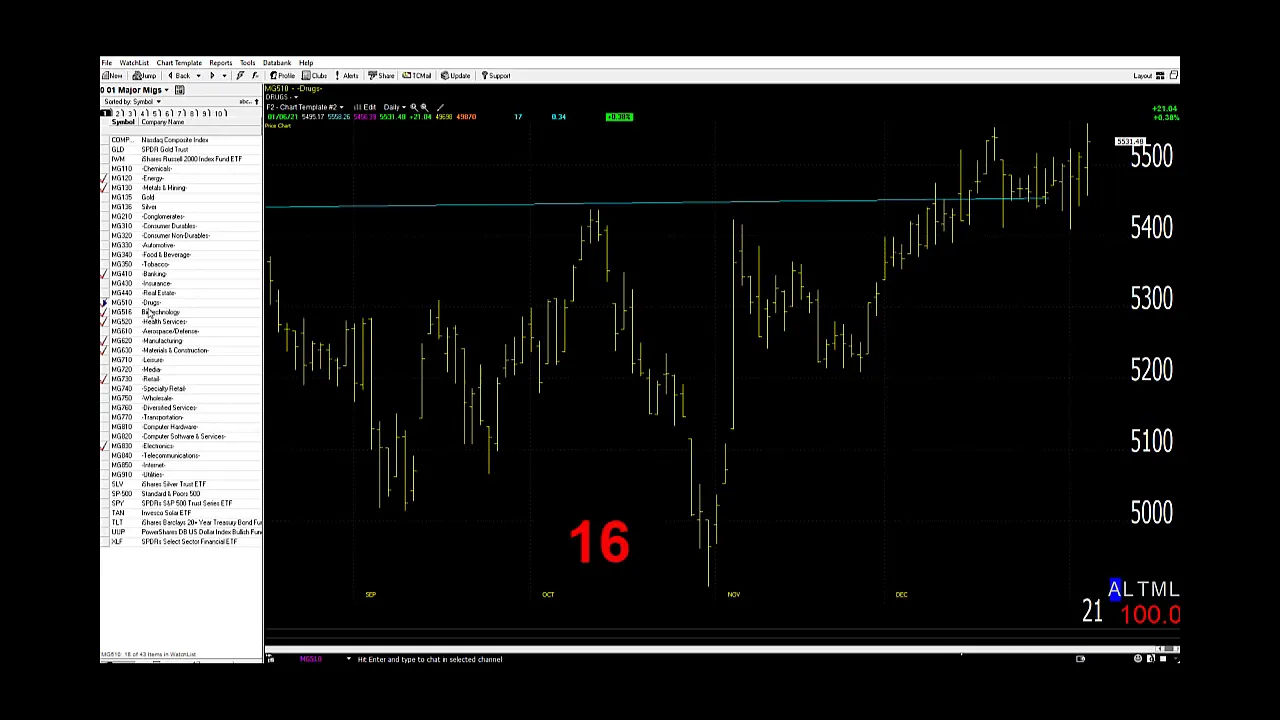Open the Reports menu
Viewport: 1280px width, 720px height.
(x=220, y=63)
